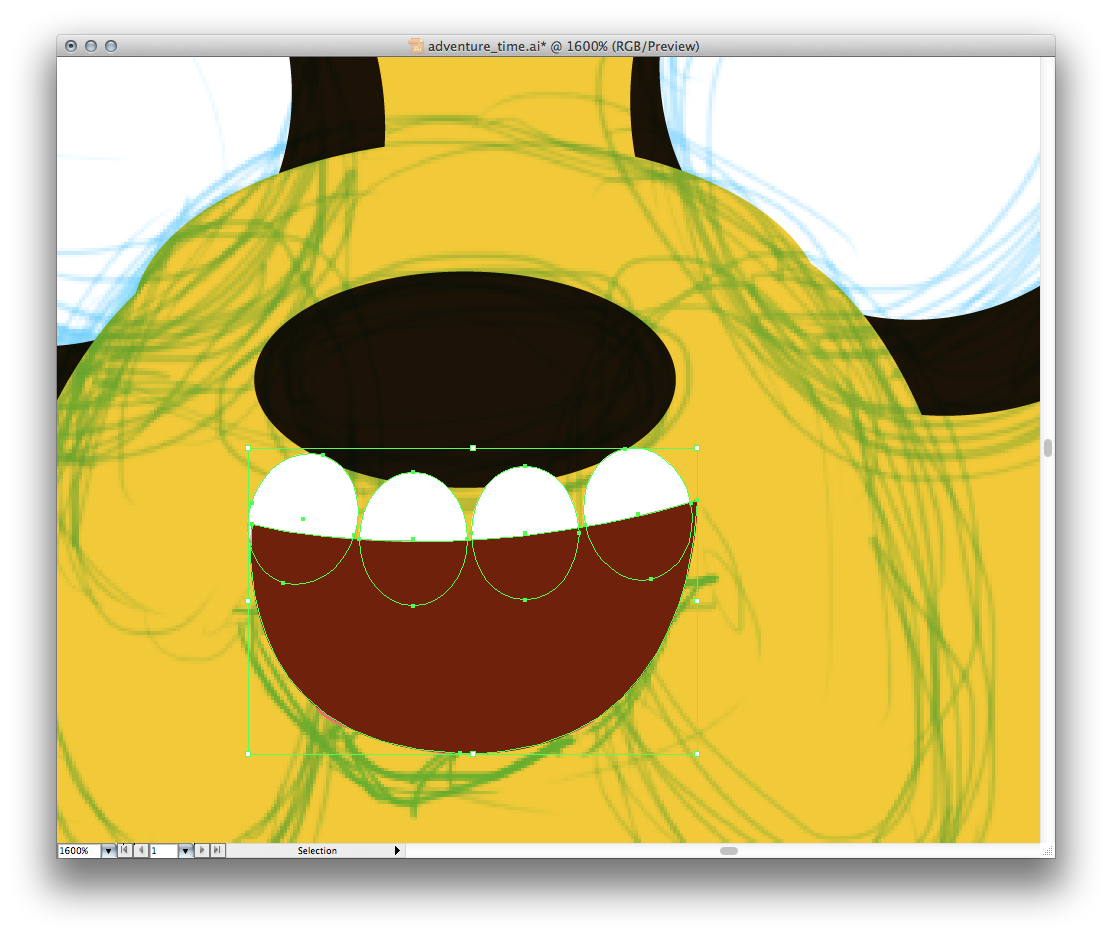
Task: Click the artboard number field
Action: 163,850
